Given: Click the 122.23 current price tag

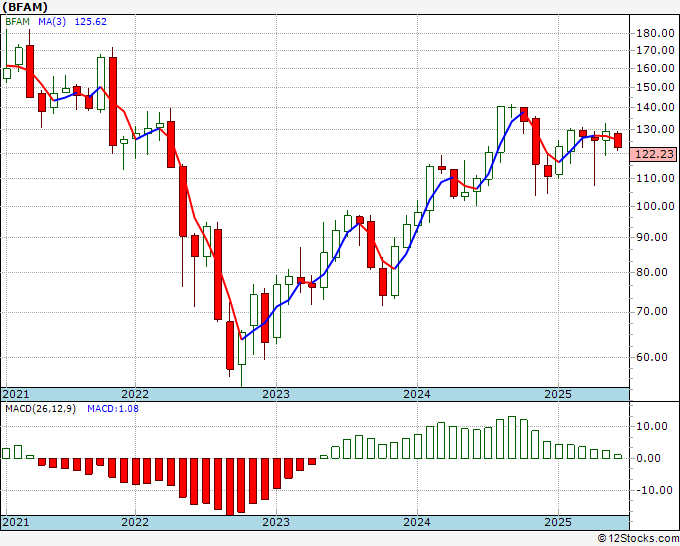Looking at the screenshot, I should click(x=653, y=154).
